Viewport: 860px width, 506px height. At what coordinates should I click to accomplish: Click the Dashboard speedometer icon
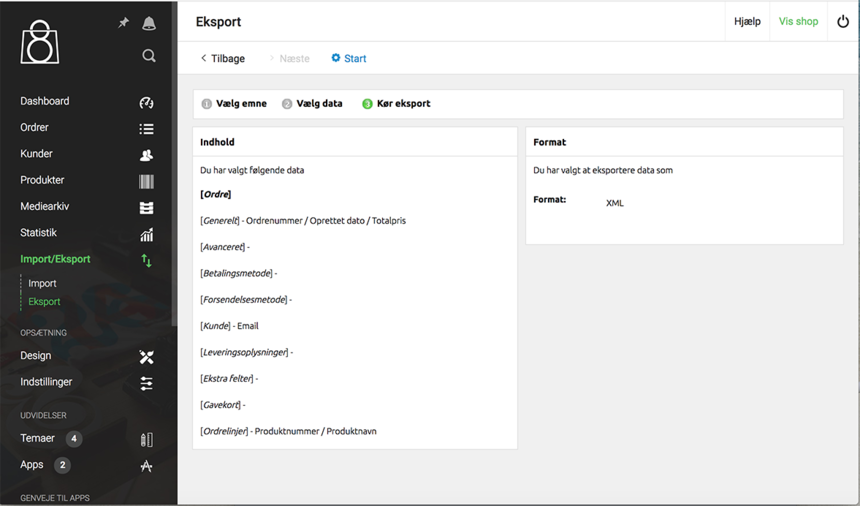[146, 102]
